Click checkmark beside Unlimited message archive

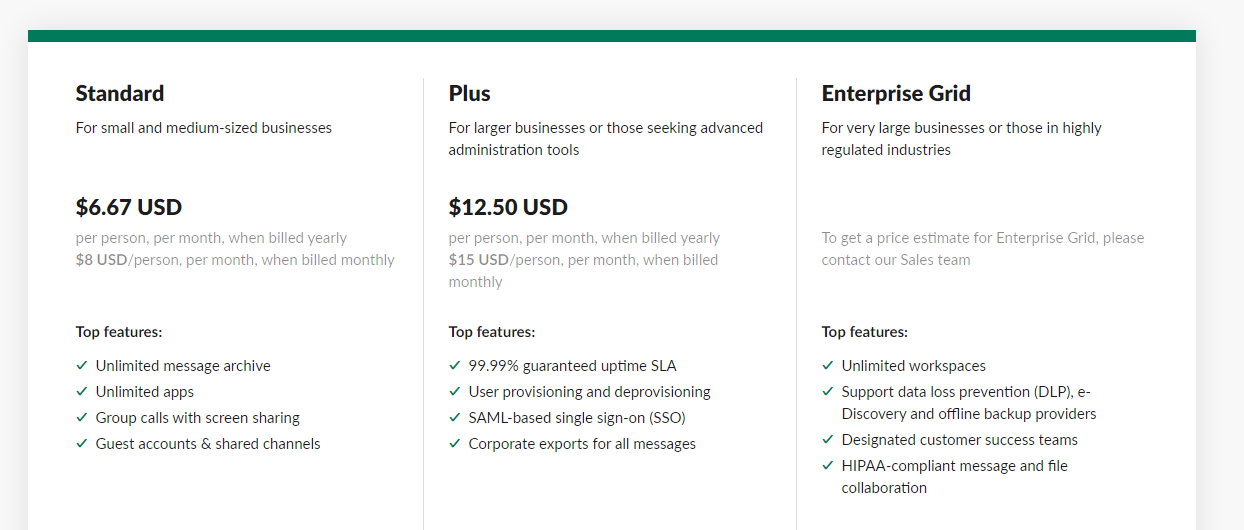tap(82, 366)
